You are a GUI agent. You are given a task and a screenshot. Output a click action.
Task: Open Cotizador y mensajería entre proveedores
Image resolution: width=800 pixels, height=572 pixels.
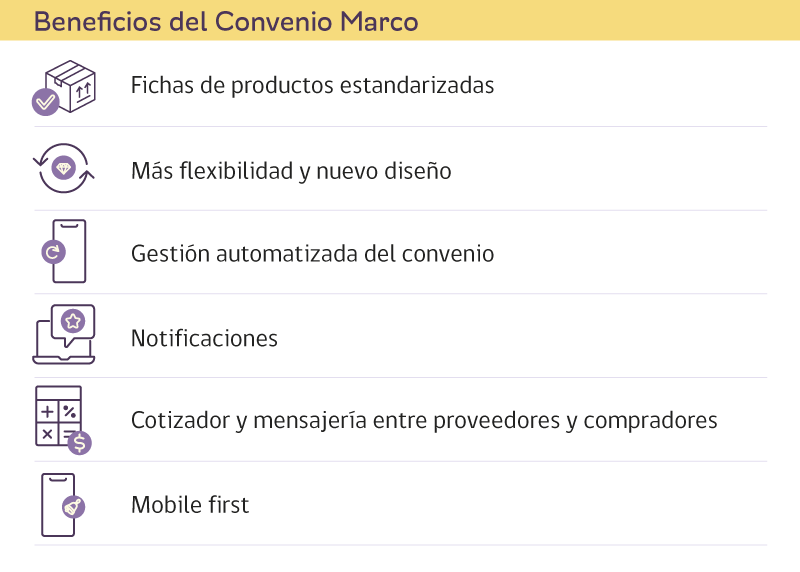coord(424,420)
